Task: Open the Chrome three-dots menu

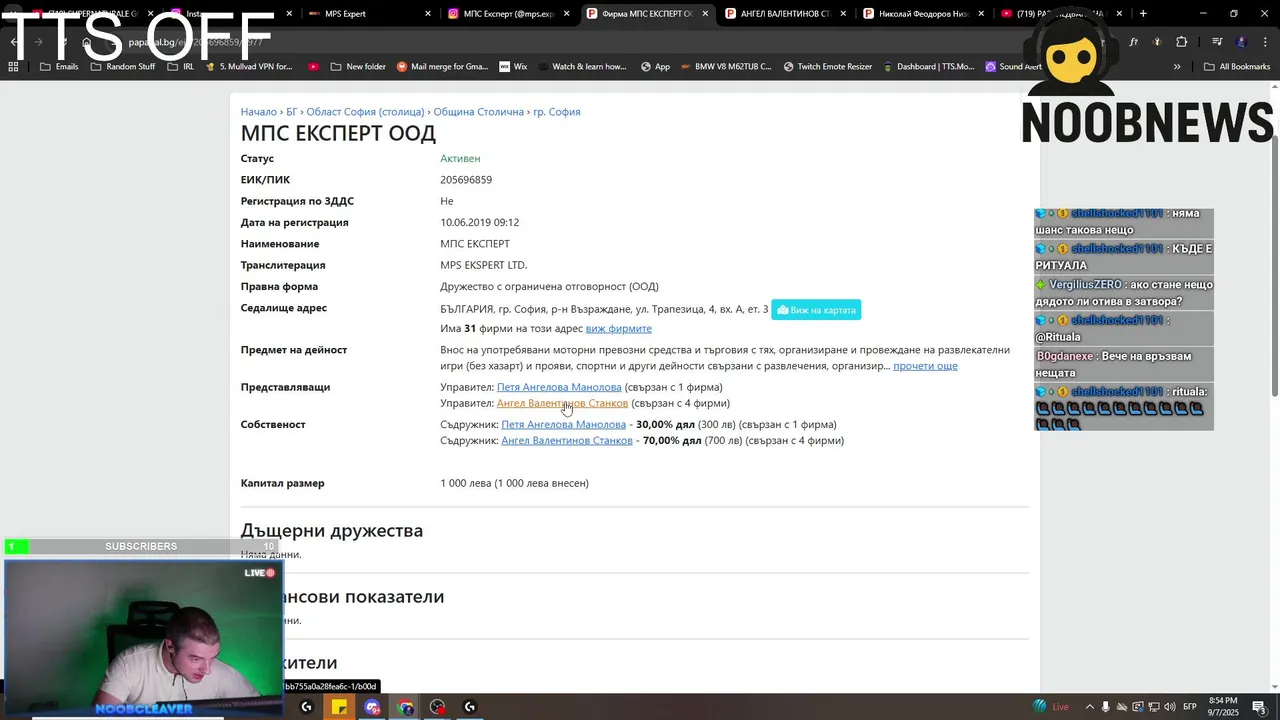Action: [x=1264, y=42]
